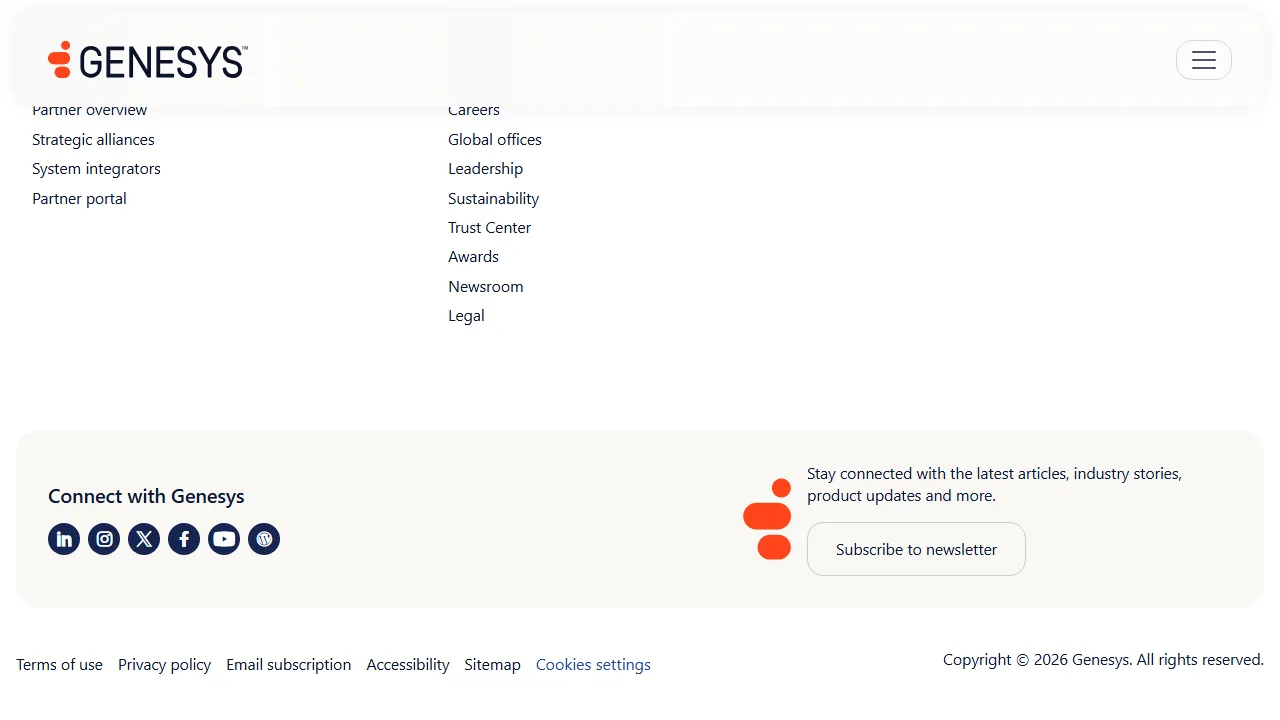The height and width of the screenshot is (720, 1280).
Task: Open Cookies settings
Action: [593, 664]
